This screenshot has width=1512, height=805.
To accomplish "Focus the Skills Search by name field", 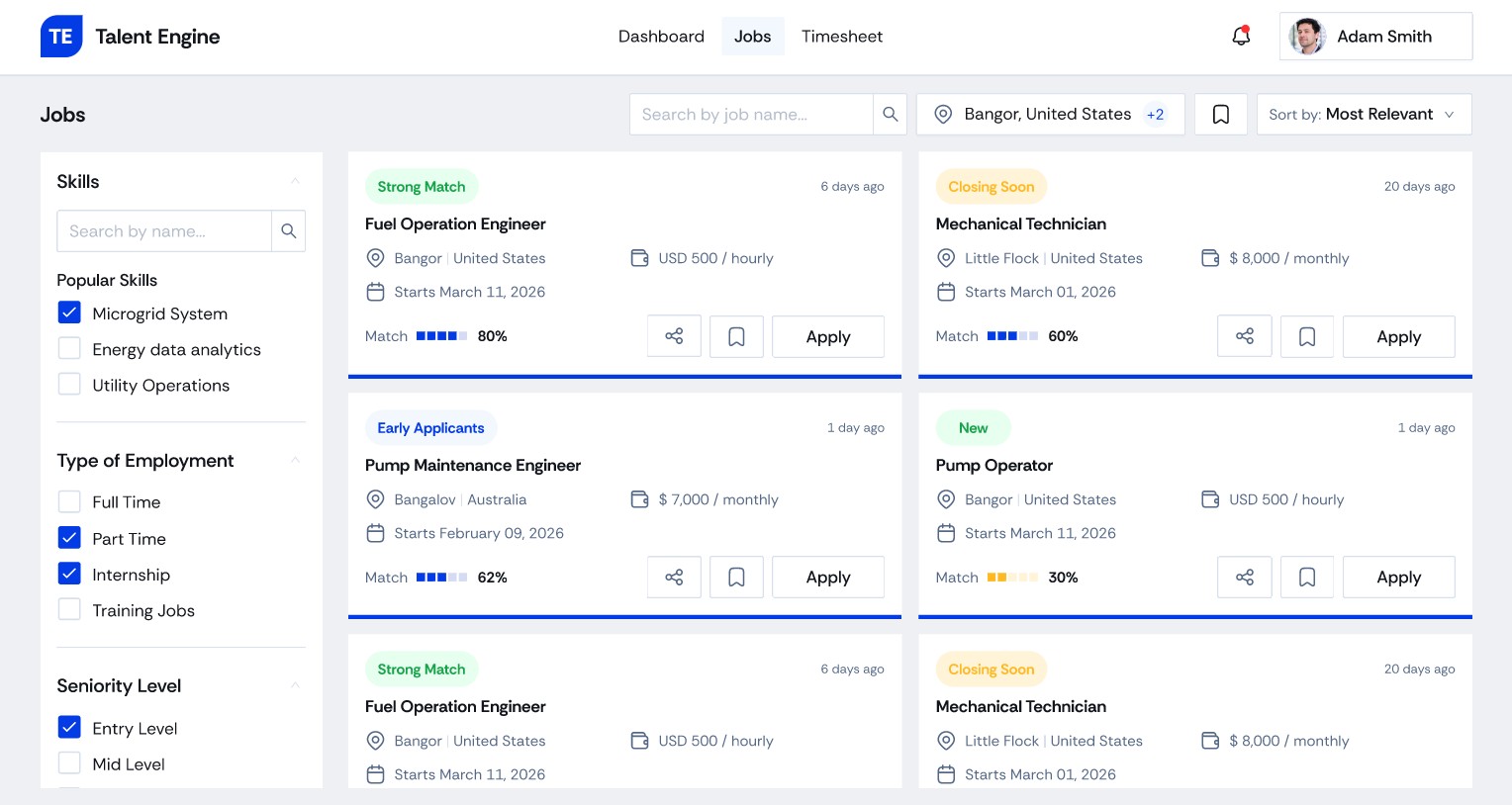I will (164, 231).
